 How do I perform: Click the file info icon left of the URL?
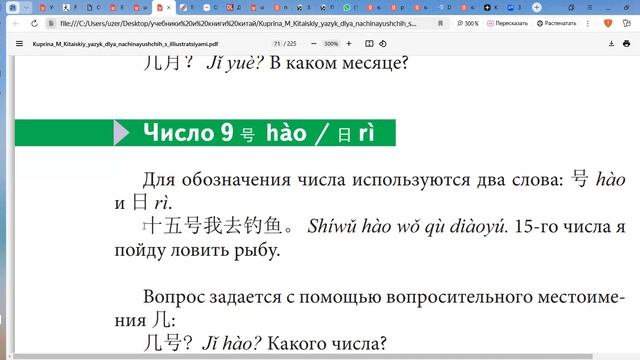tap(51, 24)
